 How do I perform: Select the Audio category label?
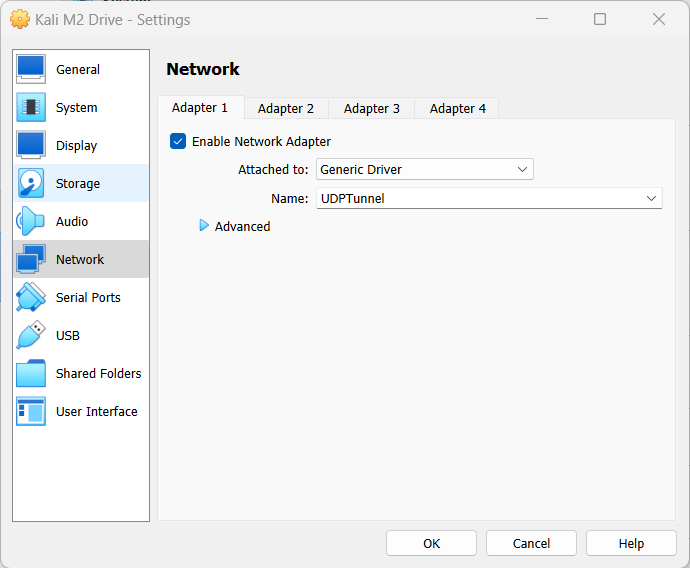[72, 221]
